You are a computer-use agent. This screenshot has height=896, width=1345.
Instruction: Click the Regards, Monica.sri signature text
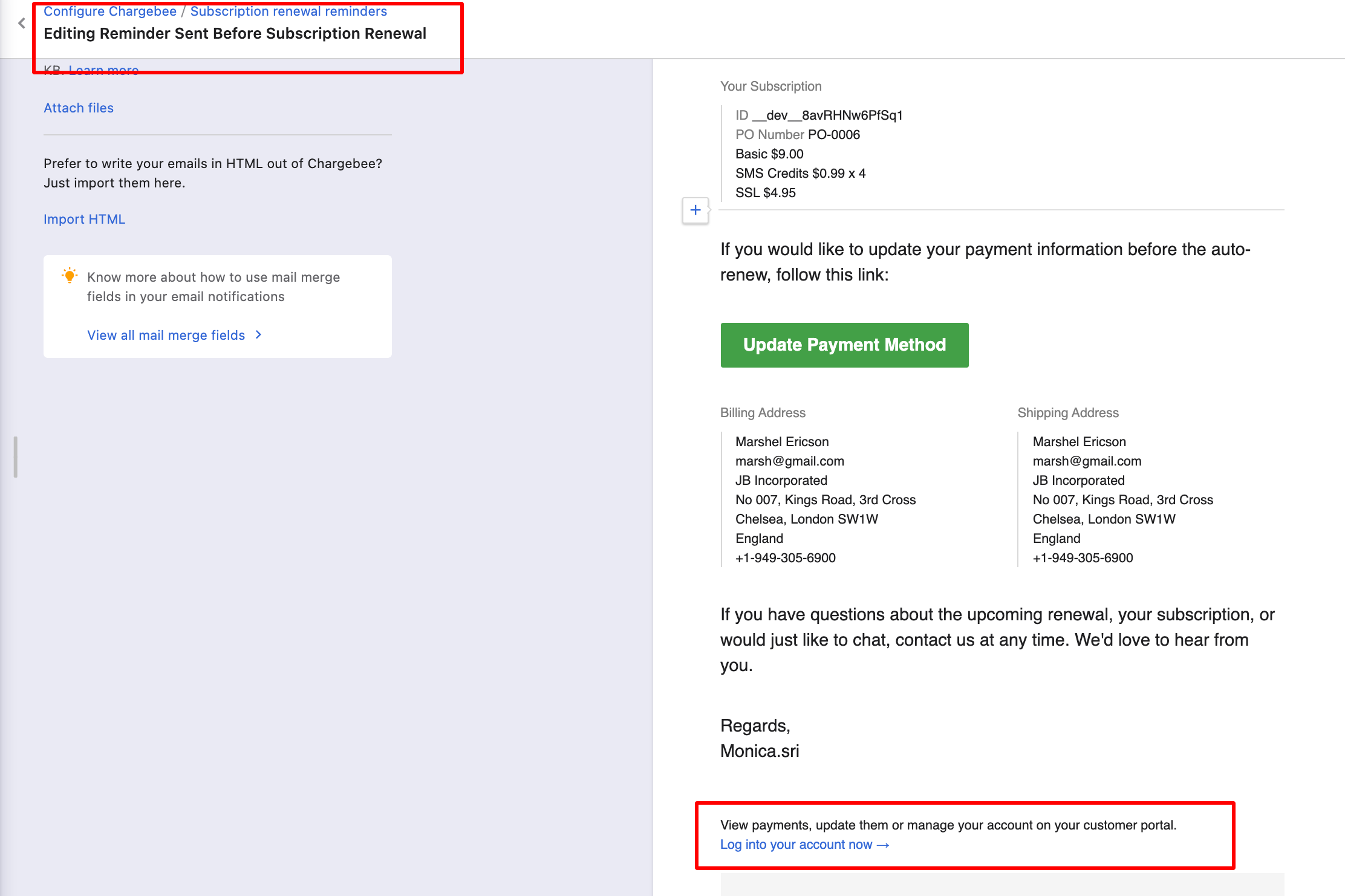click(x=759, y=738)
